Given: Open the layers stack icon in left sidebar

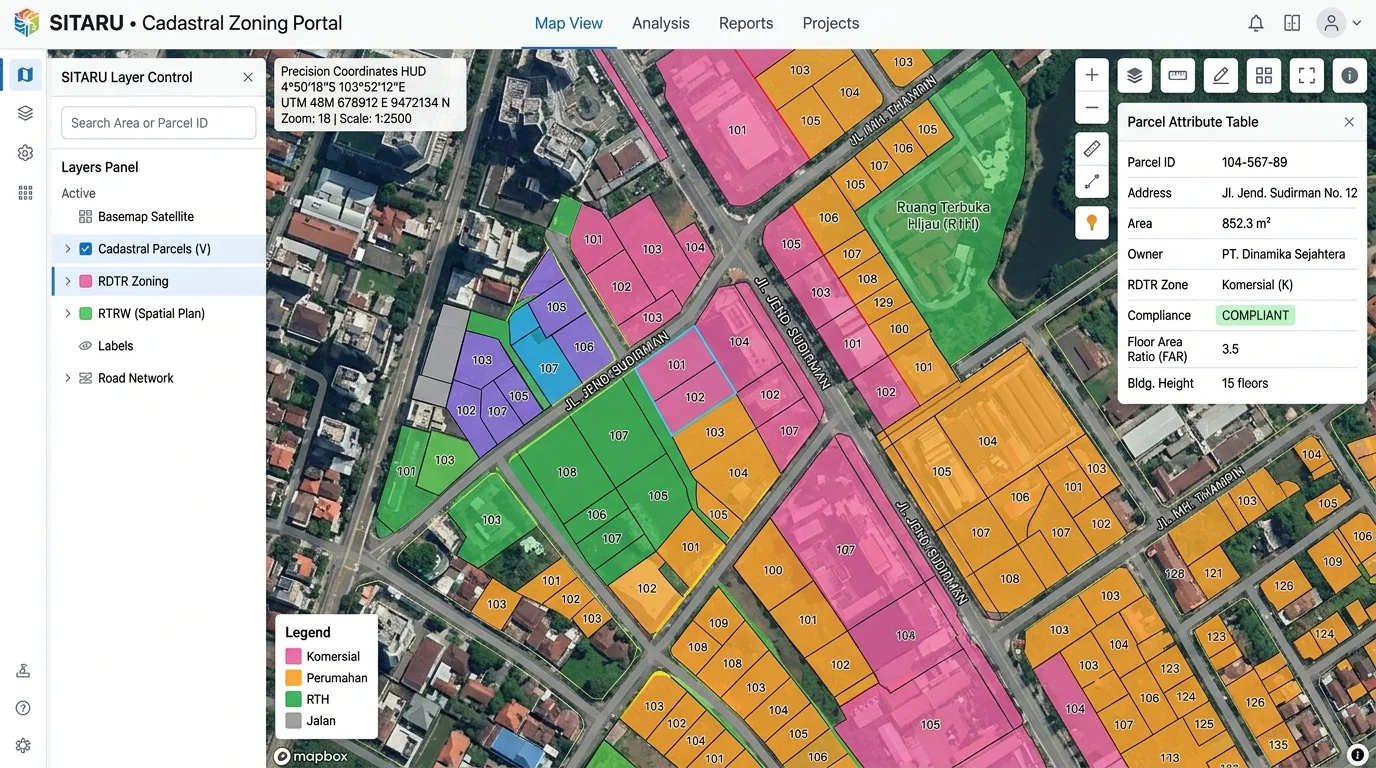Looking at the screenshot, I should coord(25,113).
